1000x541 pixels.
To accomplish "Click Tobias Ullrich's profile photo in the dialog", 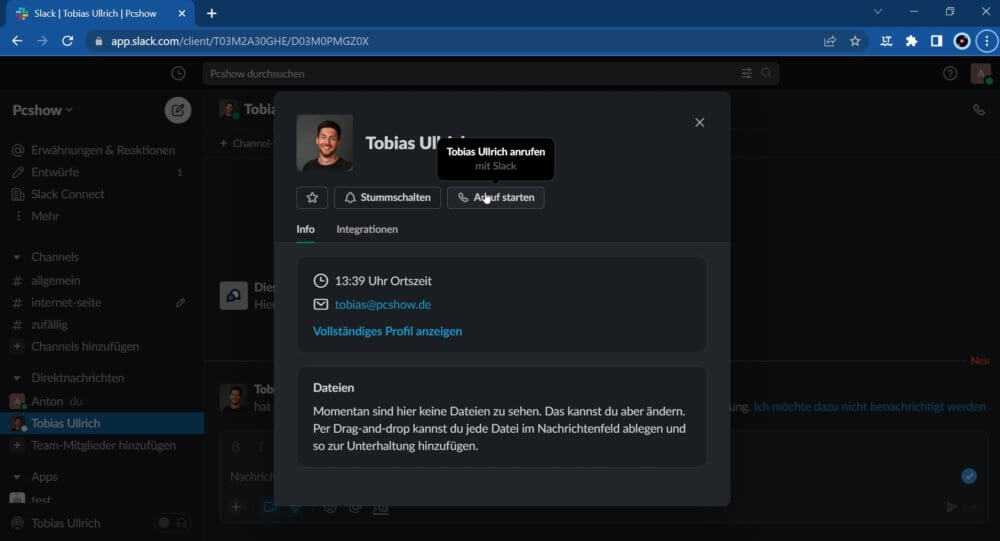I will point(325,143).
